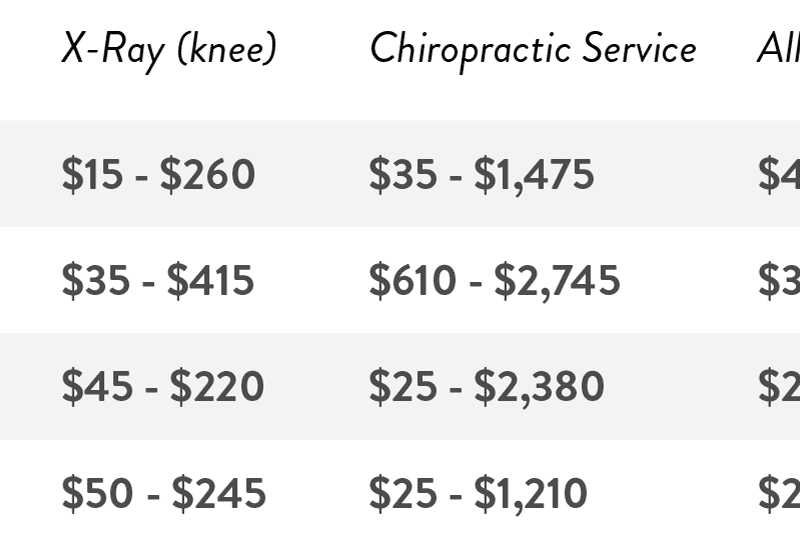Select the $1,210 chiropractic price
Viewport: 800px width, 550px height.
pos(530,493)
